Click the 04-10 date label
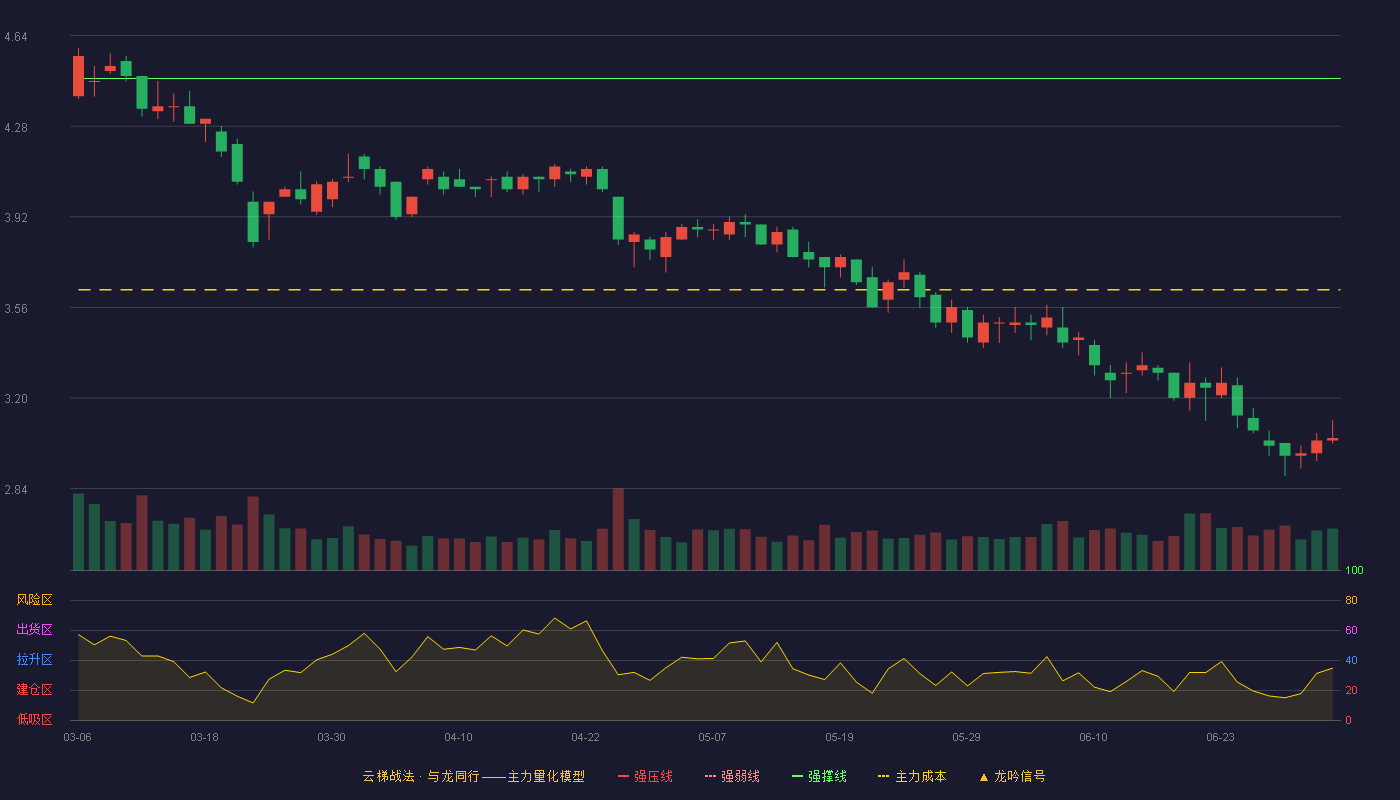 pos(458,737)
